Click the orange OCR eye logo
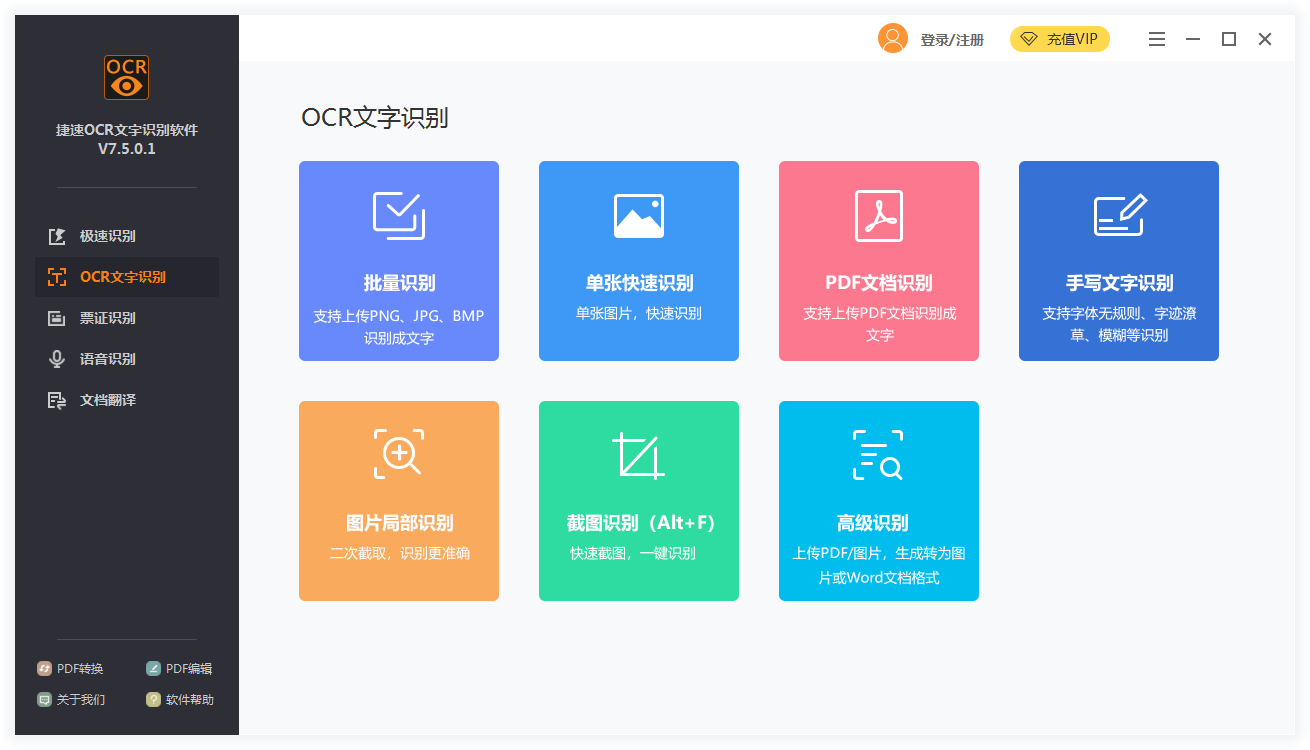Screen dimensions: 1310x750 (126, 77)
